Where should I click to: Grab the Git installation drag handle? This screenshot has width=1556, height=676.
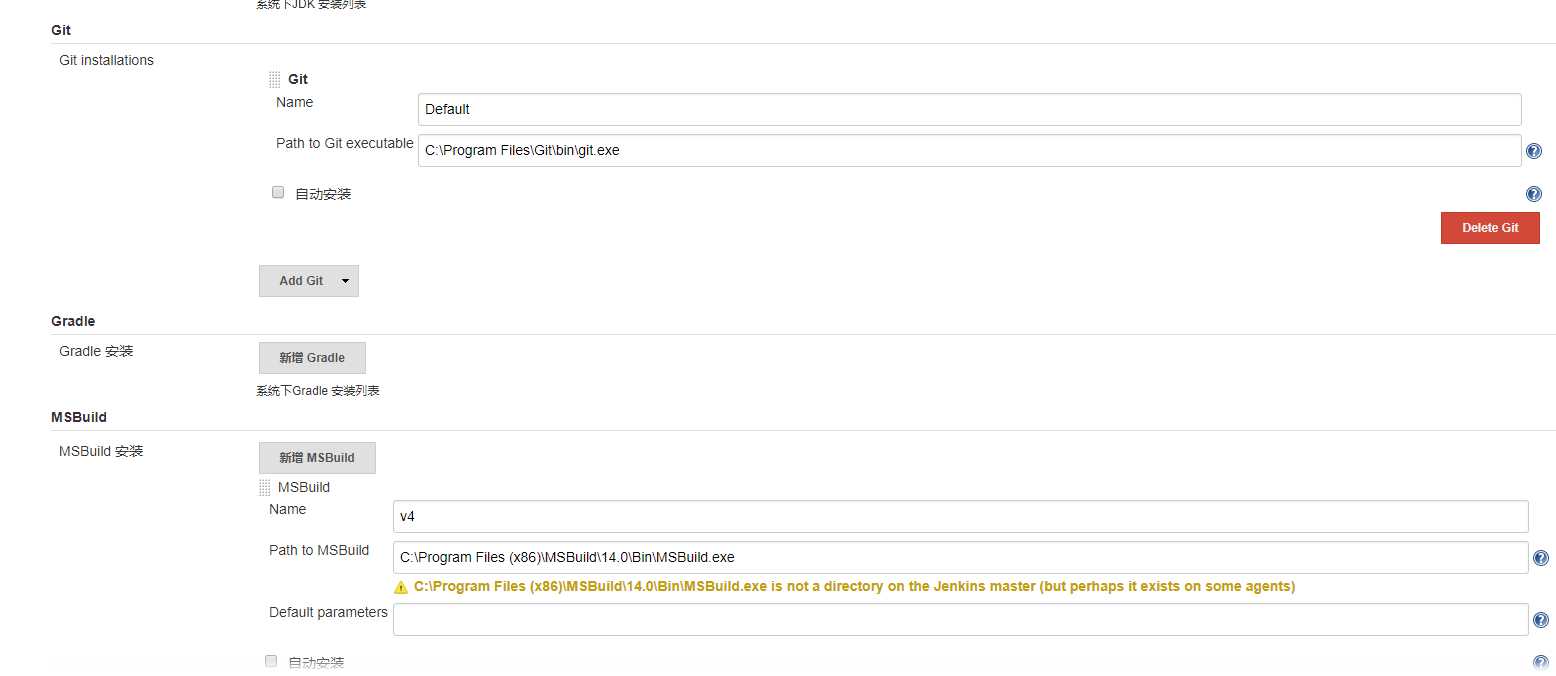[275, 80]
